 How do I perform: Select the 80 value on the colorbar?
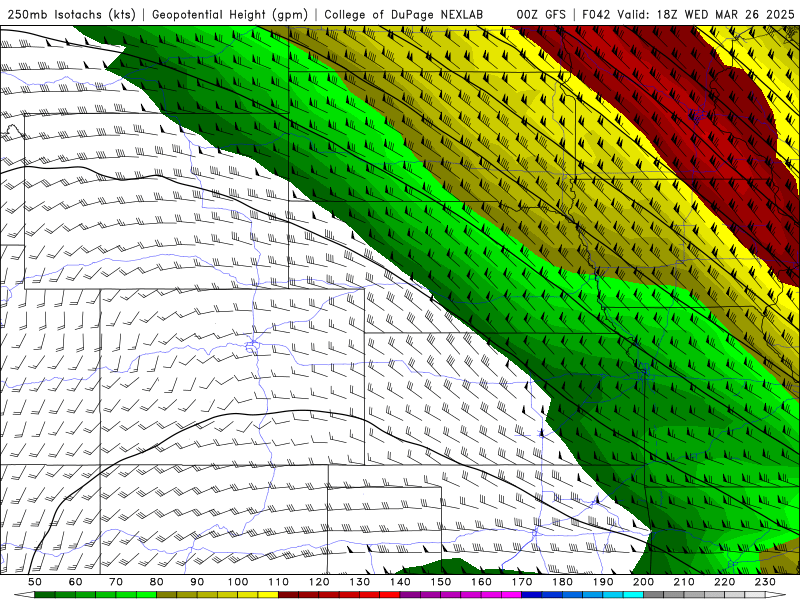pyautogui.click(x=157, y=582)
